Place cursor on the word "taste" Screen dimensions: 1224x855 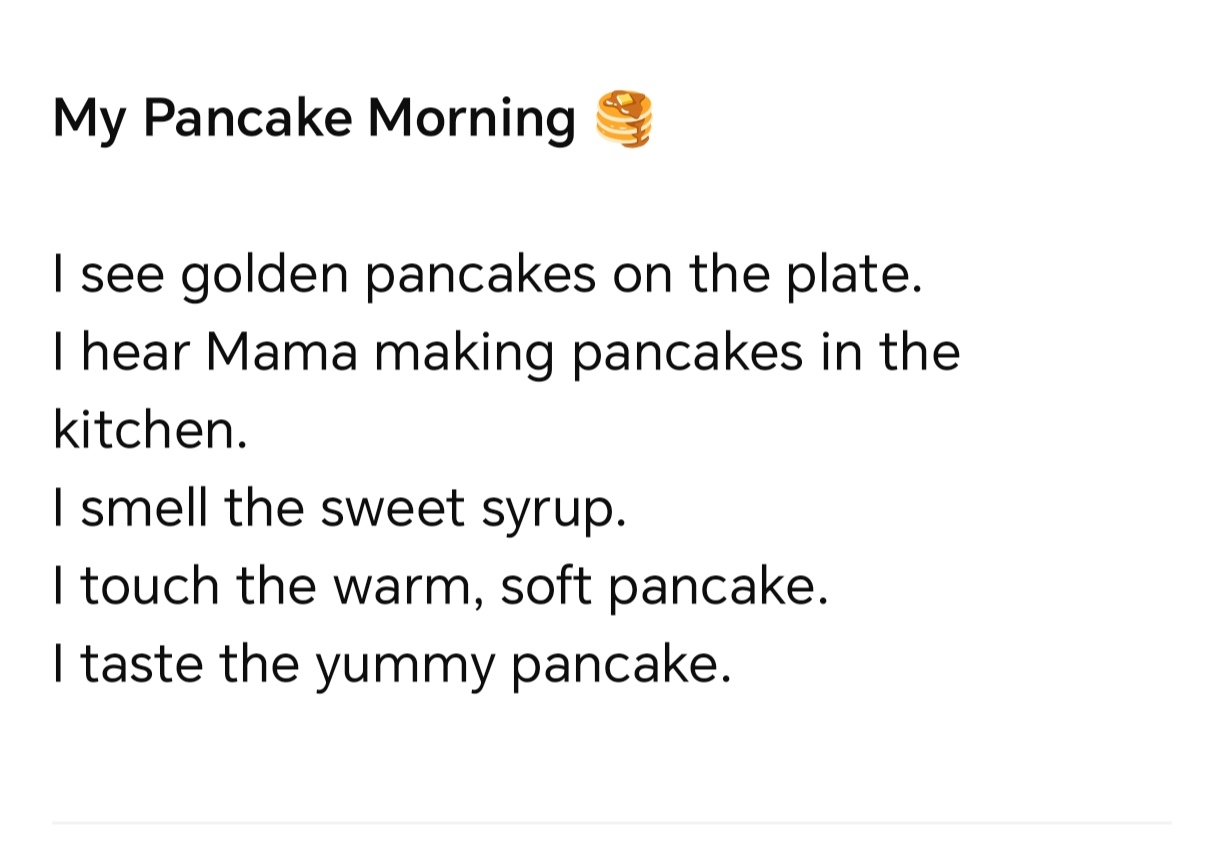(141, 663)
